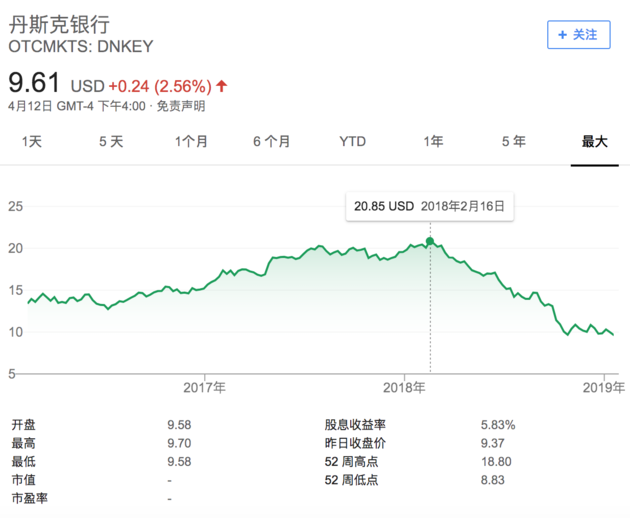Viewport: 630px width, 518px height.
Task: Click the 丹斯克银行 title heading
Action: pyautogui.click(x=59, y=24)
